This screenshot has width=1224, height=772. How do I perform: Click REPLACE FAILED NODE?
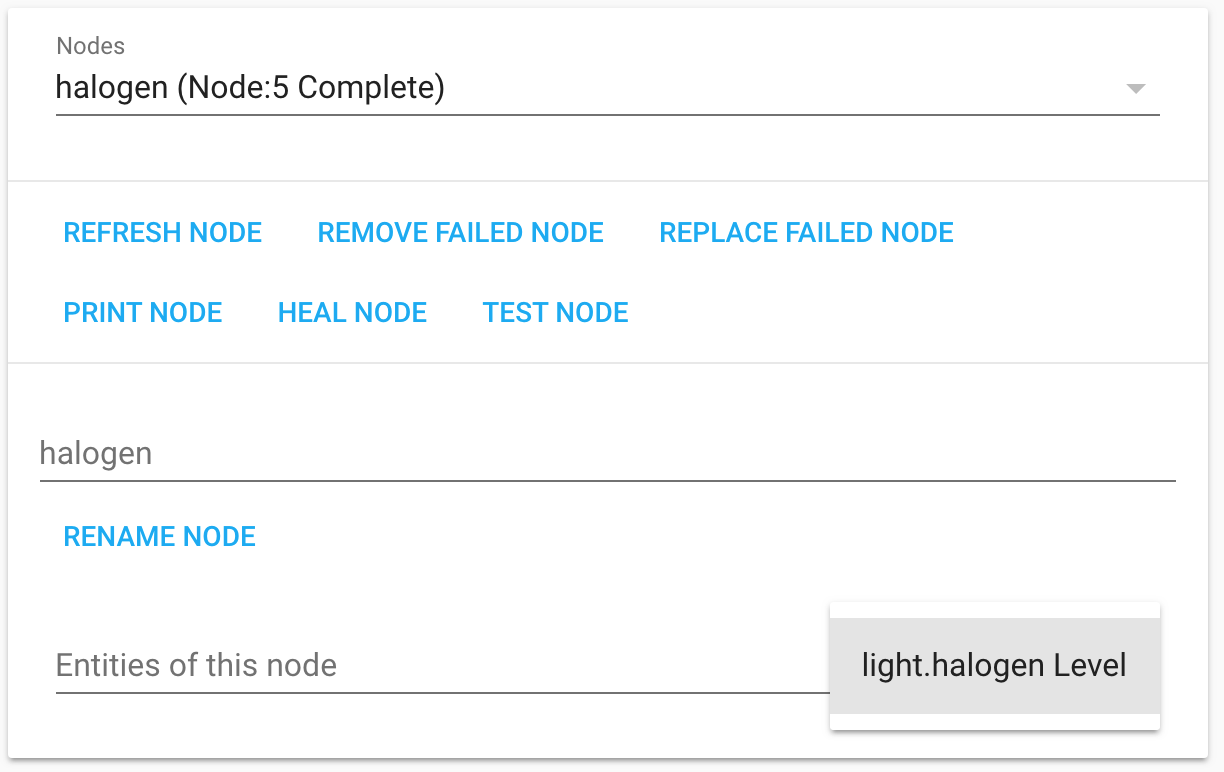click(x=806, y=232)
